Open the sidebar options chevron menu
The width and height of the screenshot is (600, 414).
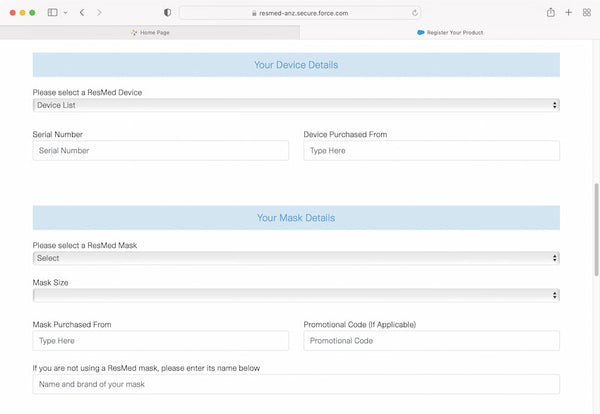tap(65, 13)
